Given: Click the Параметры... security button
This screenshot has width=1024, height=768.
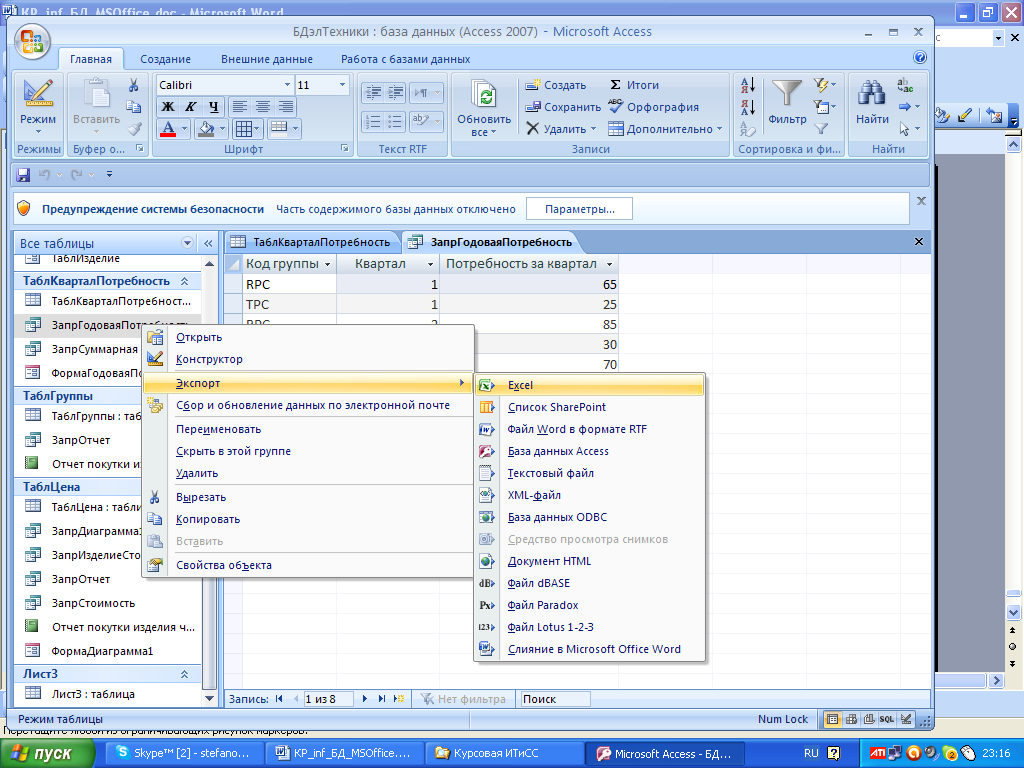Looking at the screenshot, I should click(579, 209).
